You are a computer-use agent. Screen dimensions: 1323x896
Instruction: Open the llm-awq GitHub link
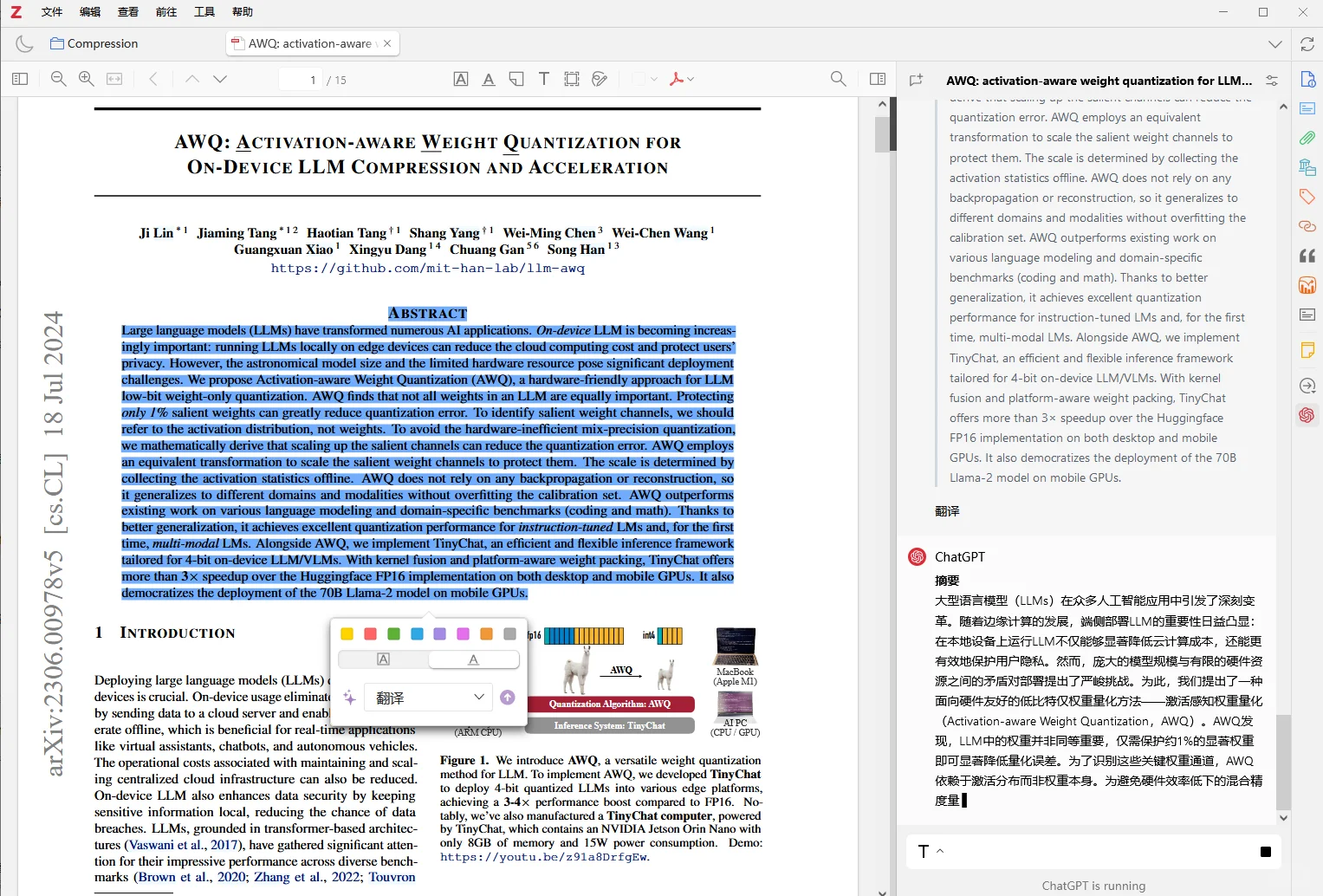click(428, 268)
